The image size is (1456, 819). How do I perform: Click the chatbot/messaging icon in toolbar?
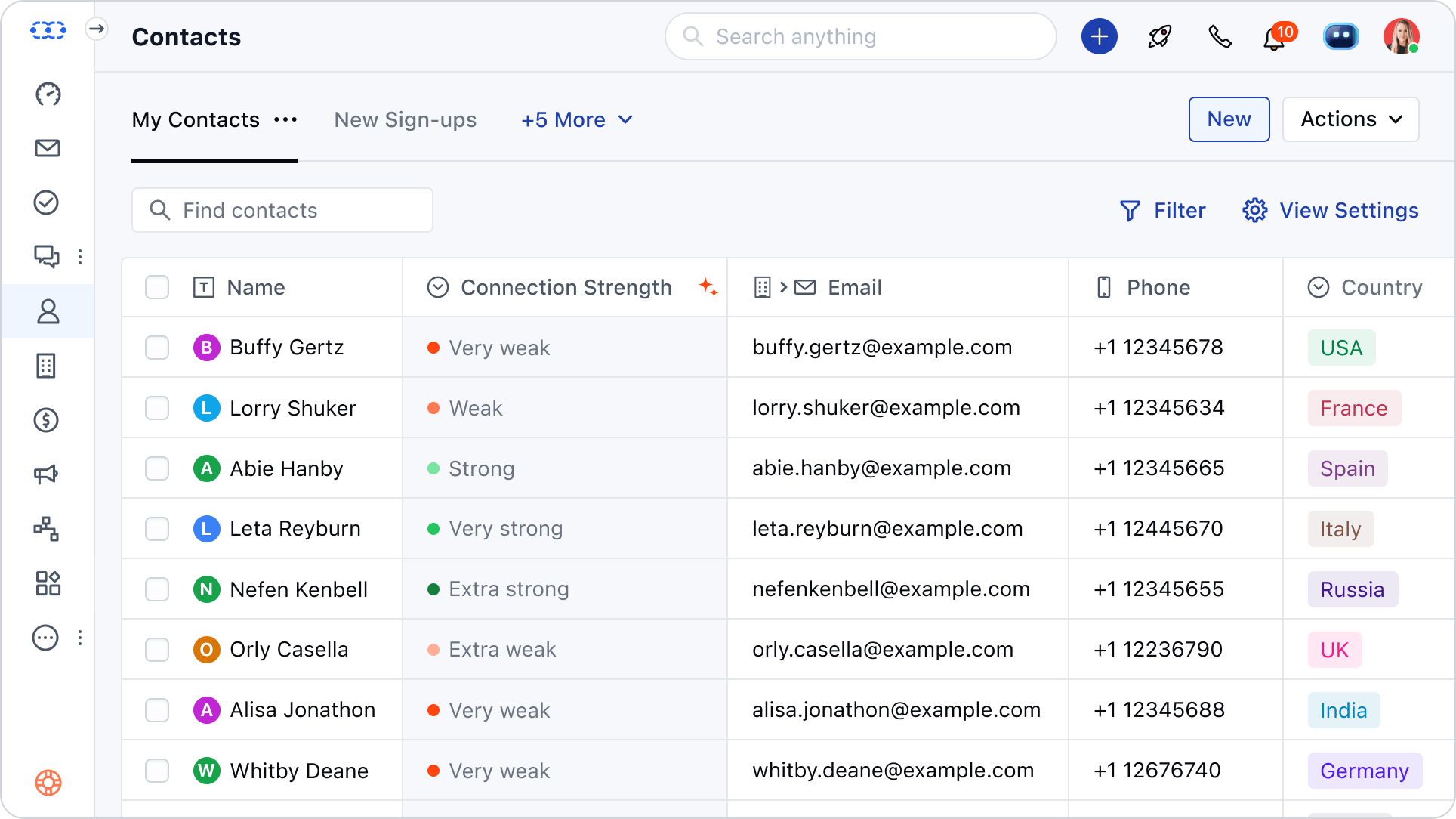tap(1341, 36)
